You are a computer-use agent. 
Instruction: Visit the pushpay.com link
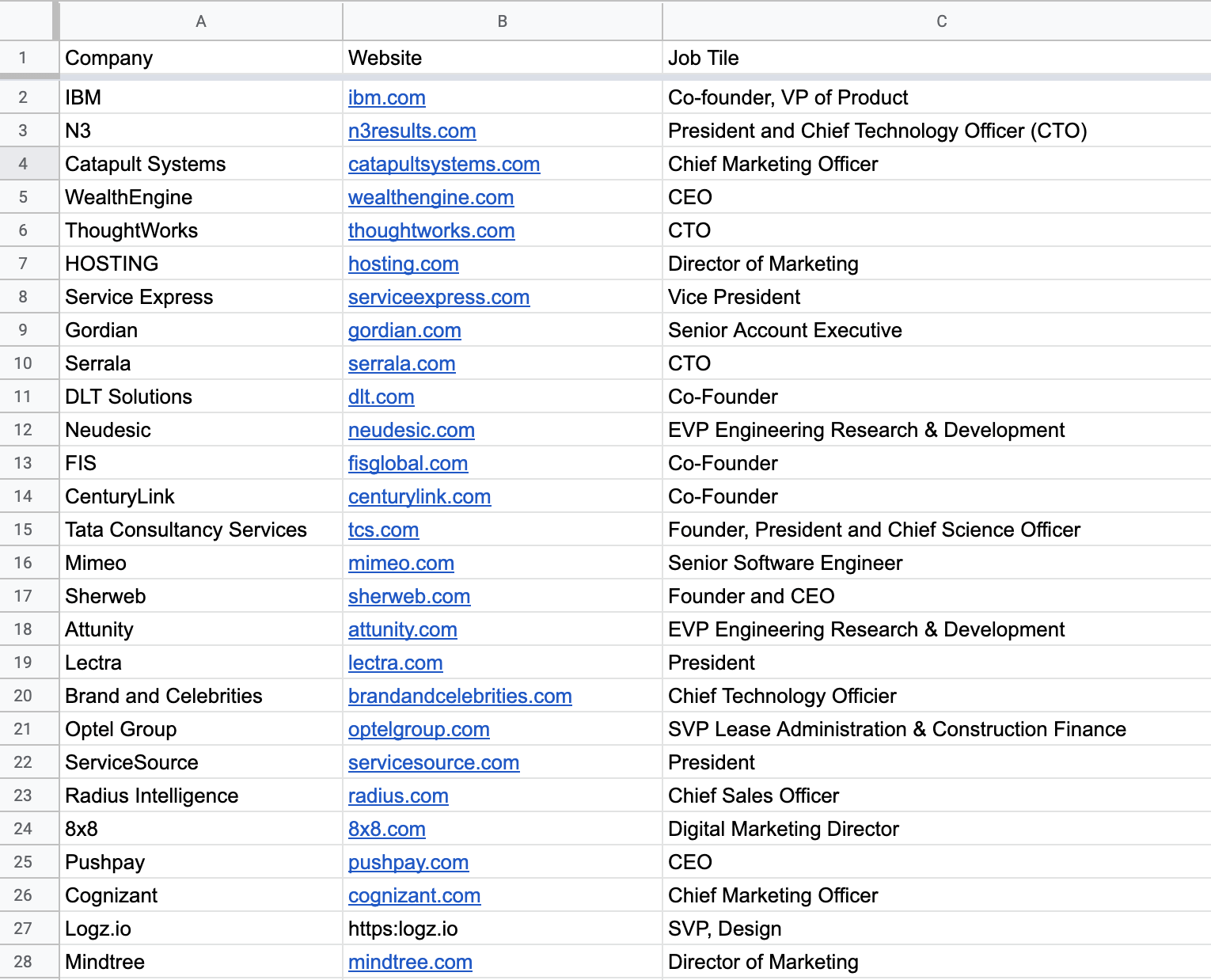pos(408,862)
